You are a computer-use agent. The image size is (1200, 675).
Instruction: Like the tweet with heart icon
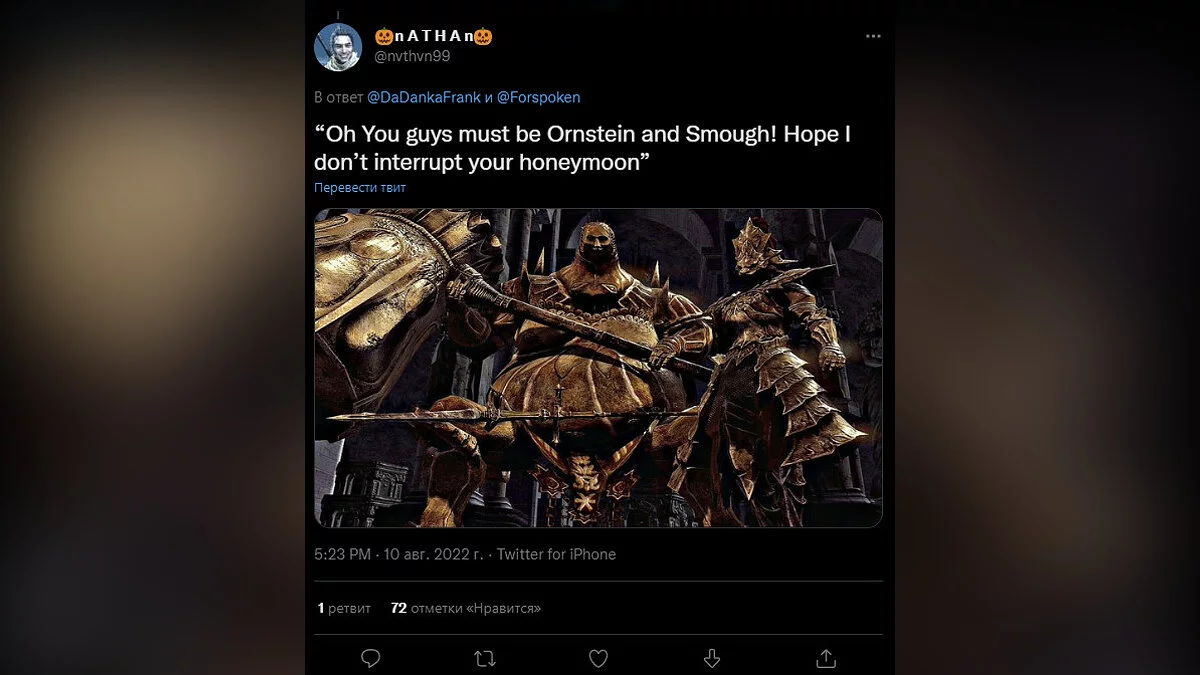pyautogui.click(x=598, y=658)
